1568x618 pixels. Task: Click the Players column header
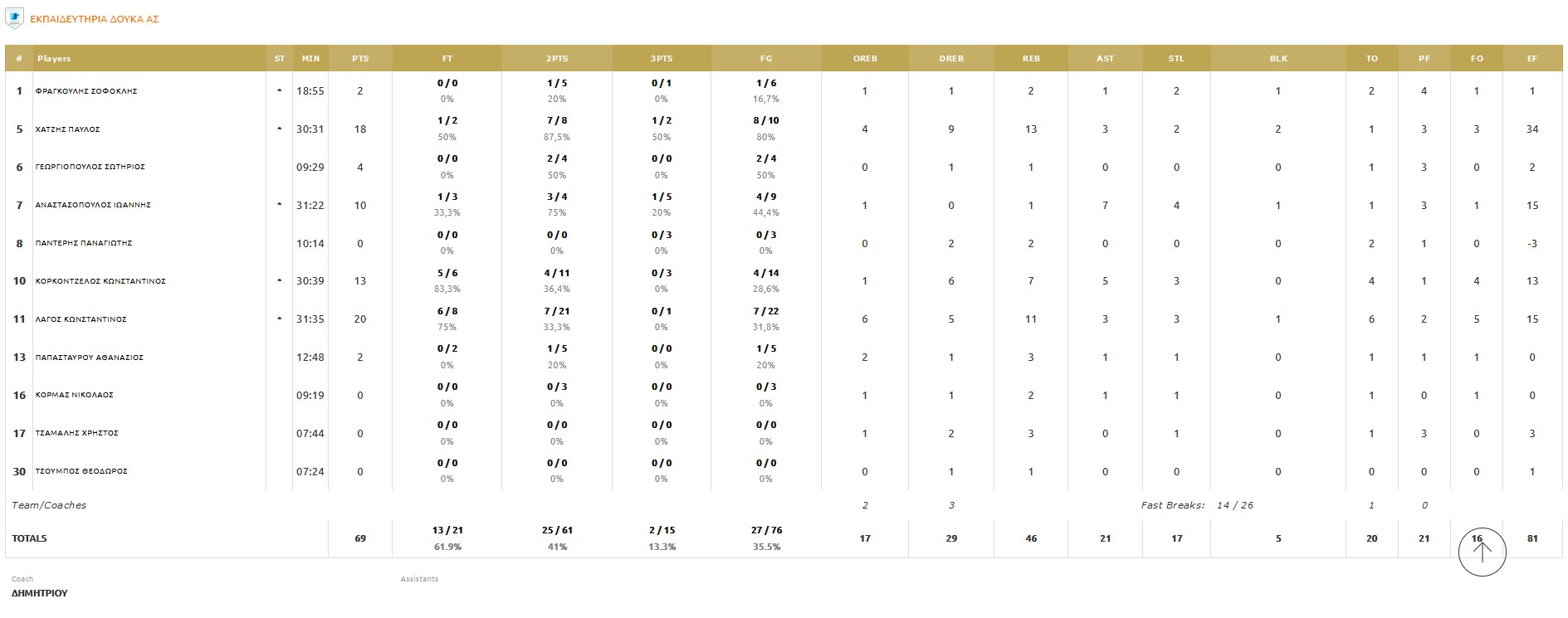(54, 59)
